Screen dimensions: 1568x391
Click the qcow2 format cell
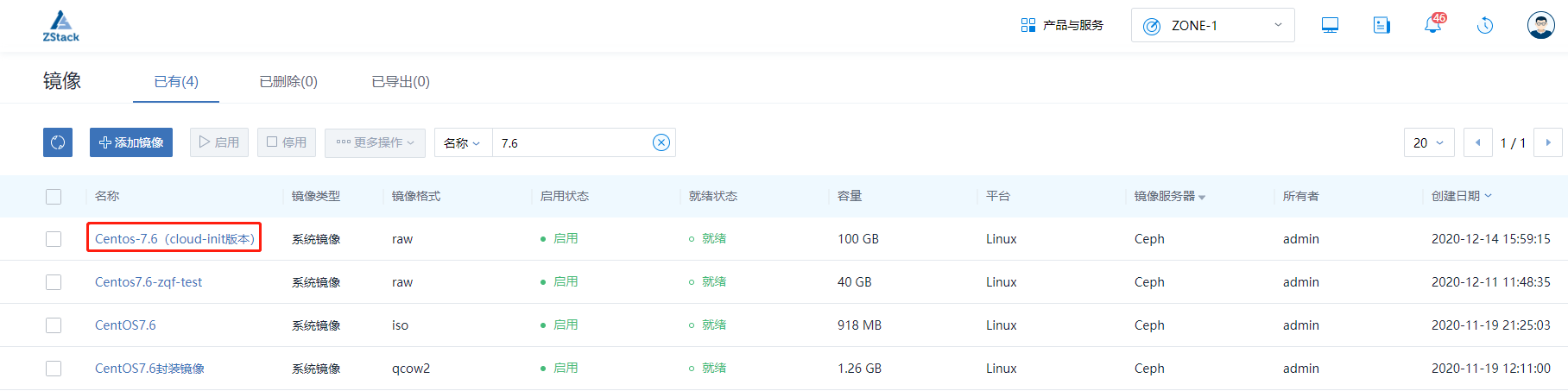coord(411,369)
